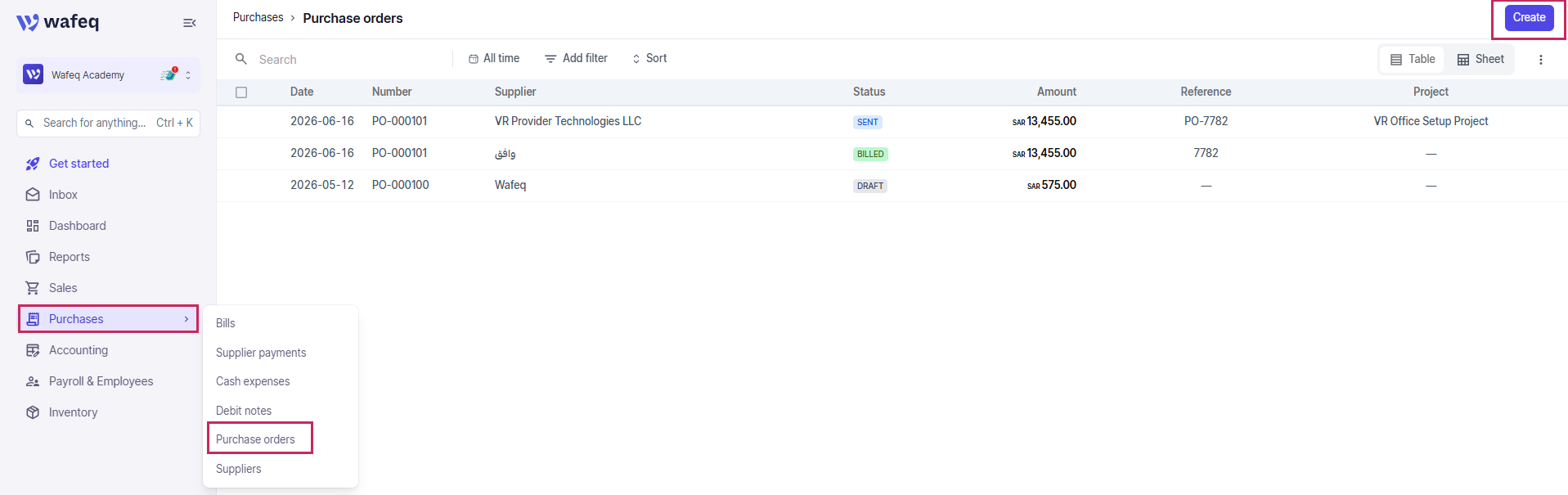Click the Purchases breadcrumb link
This screenshot has width=1568, height=495.
tap(258, 17)
